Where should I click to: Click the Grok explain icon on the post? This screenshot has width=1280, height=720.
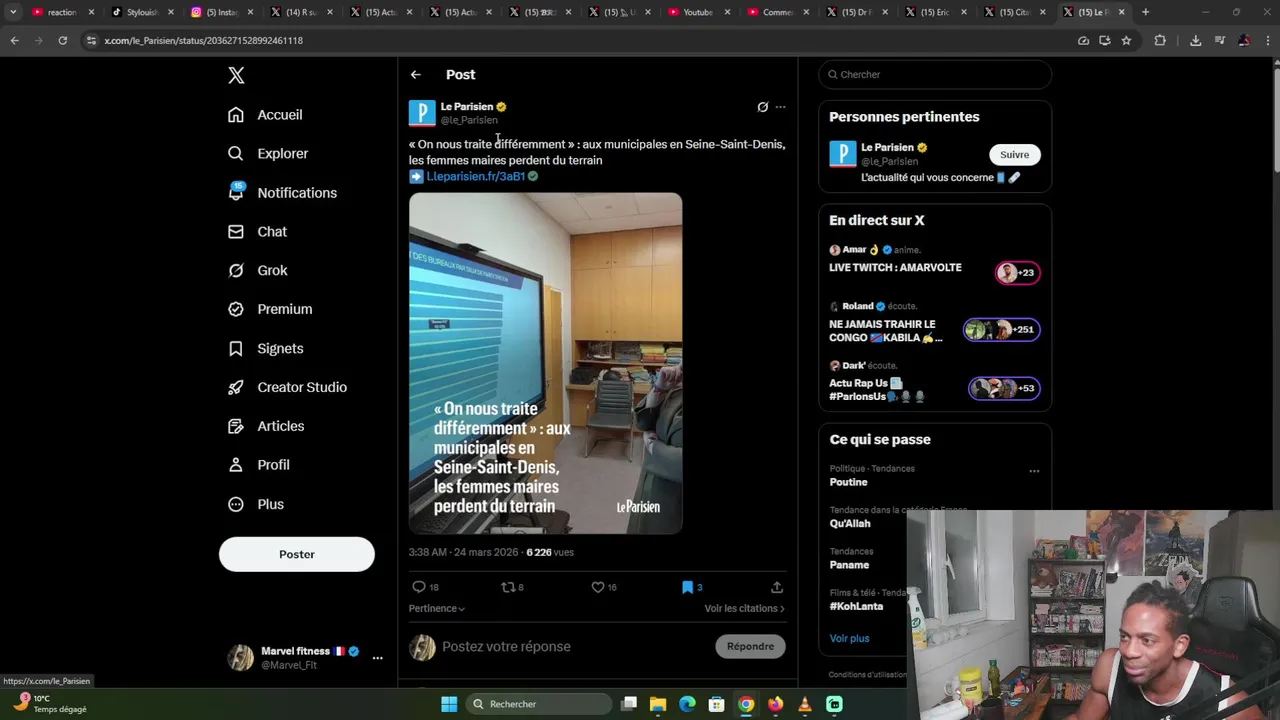tap(763, 107)
